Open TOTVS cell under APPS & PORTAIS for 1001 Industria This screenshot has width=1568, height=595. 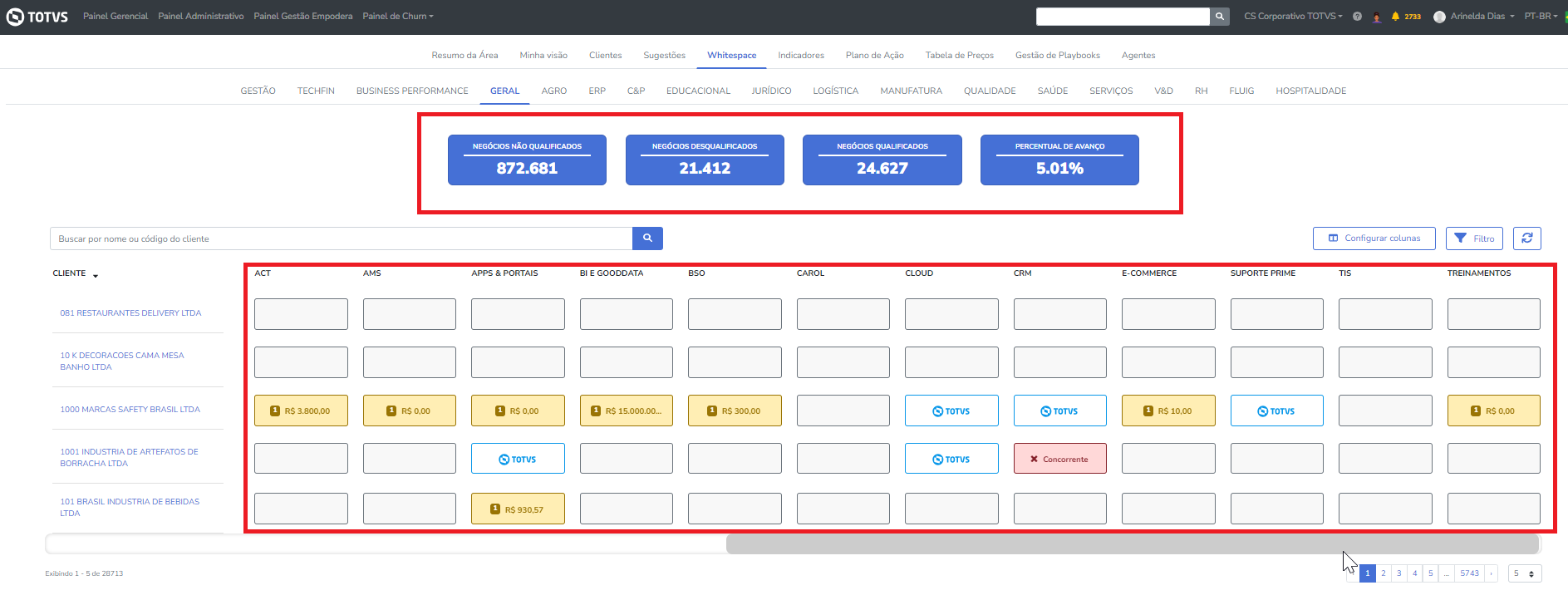[518, 459]
